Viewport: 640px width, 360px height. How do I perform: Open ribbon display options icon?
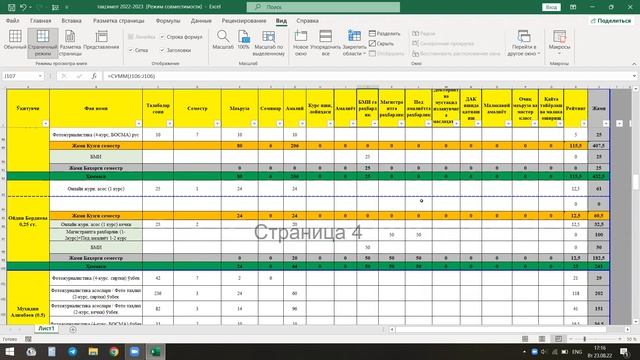coord(573,7)
